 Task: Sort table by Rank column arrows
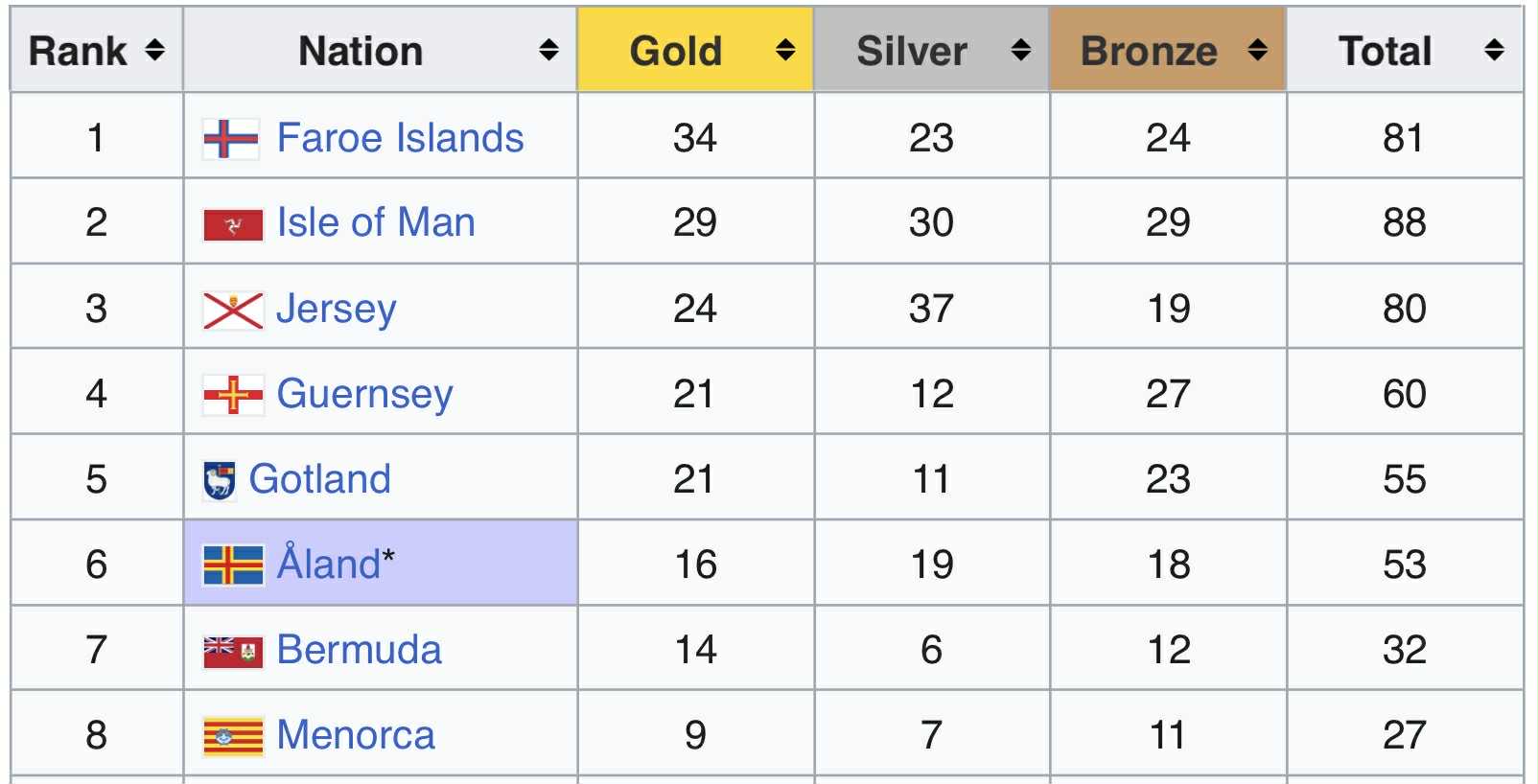tap(154, 50)
